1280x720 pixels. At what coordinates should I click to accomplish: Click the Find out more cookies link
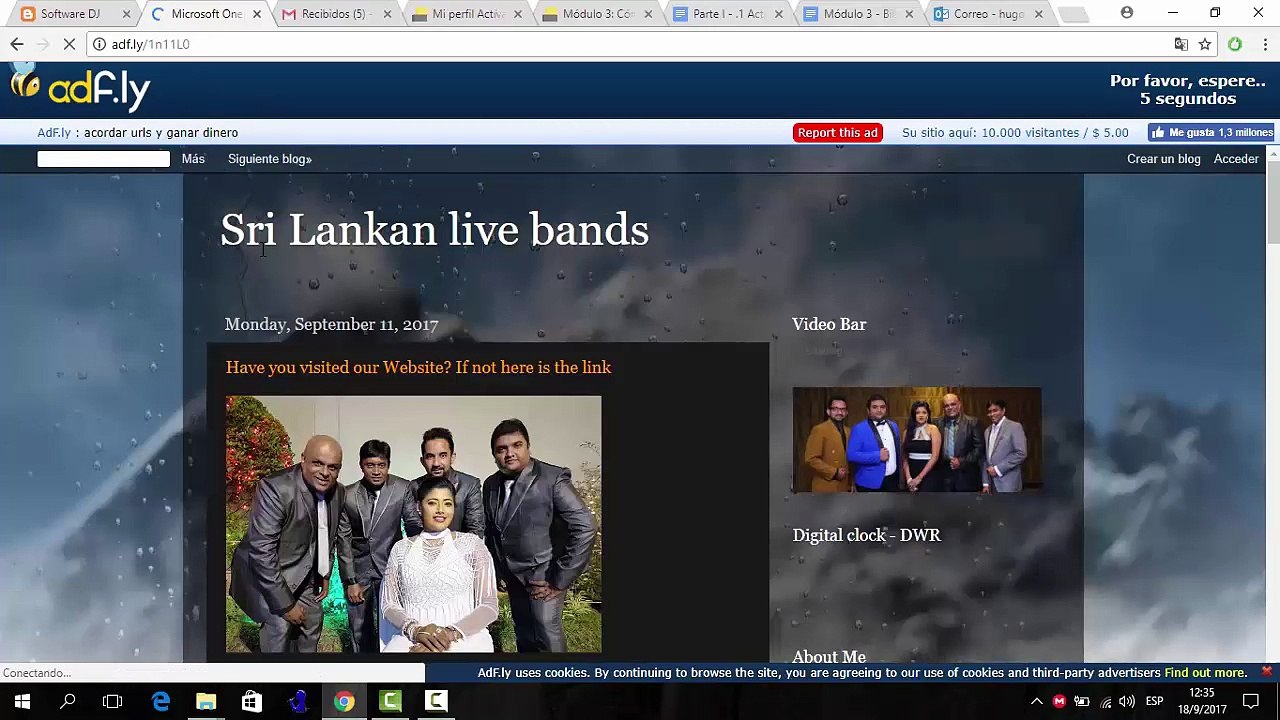1206,673
